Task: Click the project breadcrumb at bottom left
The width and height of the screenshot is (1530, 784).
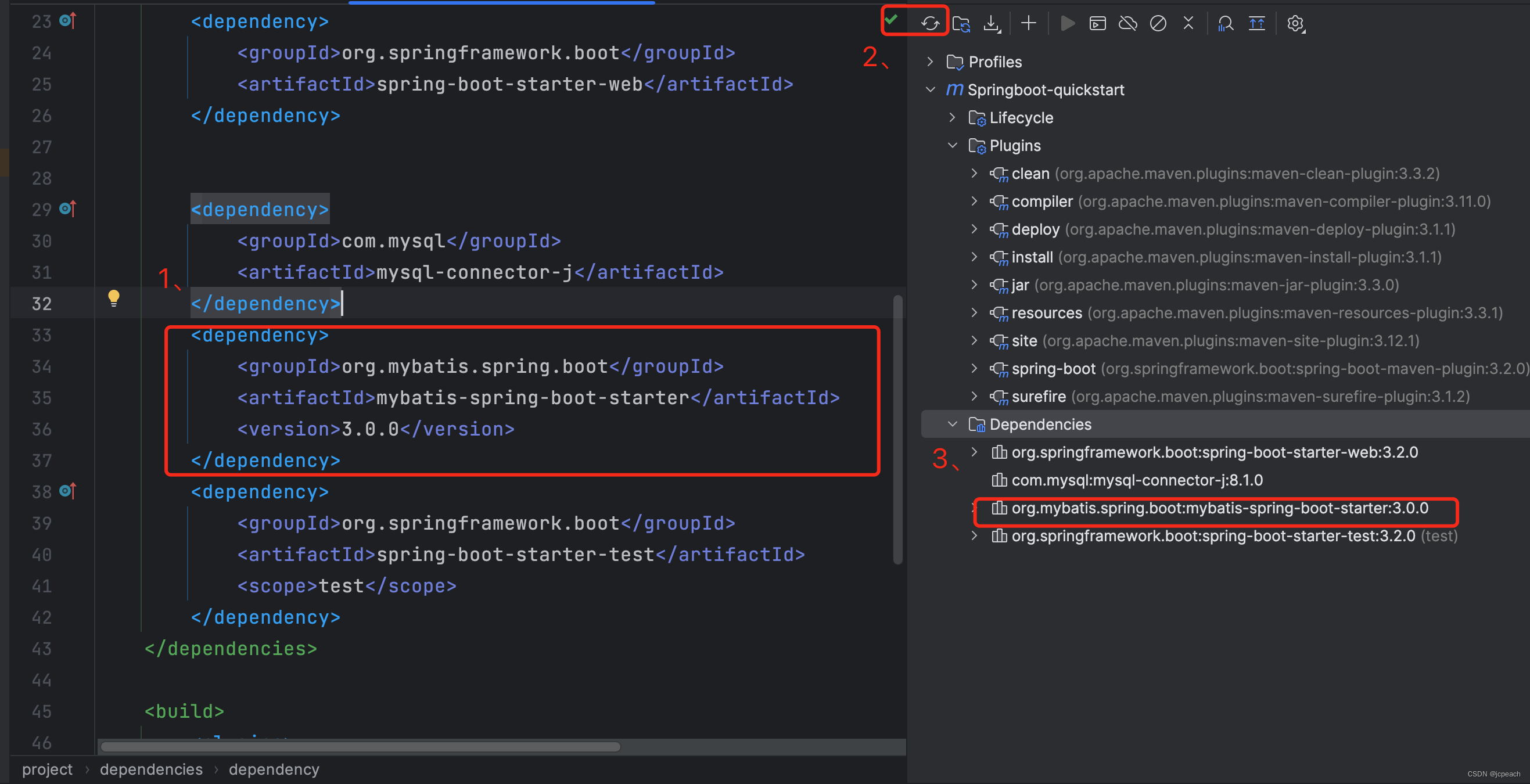Action: (x=46, y=769)
